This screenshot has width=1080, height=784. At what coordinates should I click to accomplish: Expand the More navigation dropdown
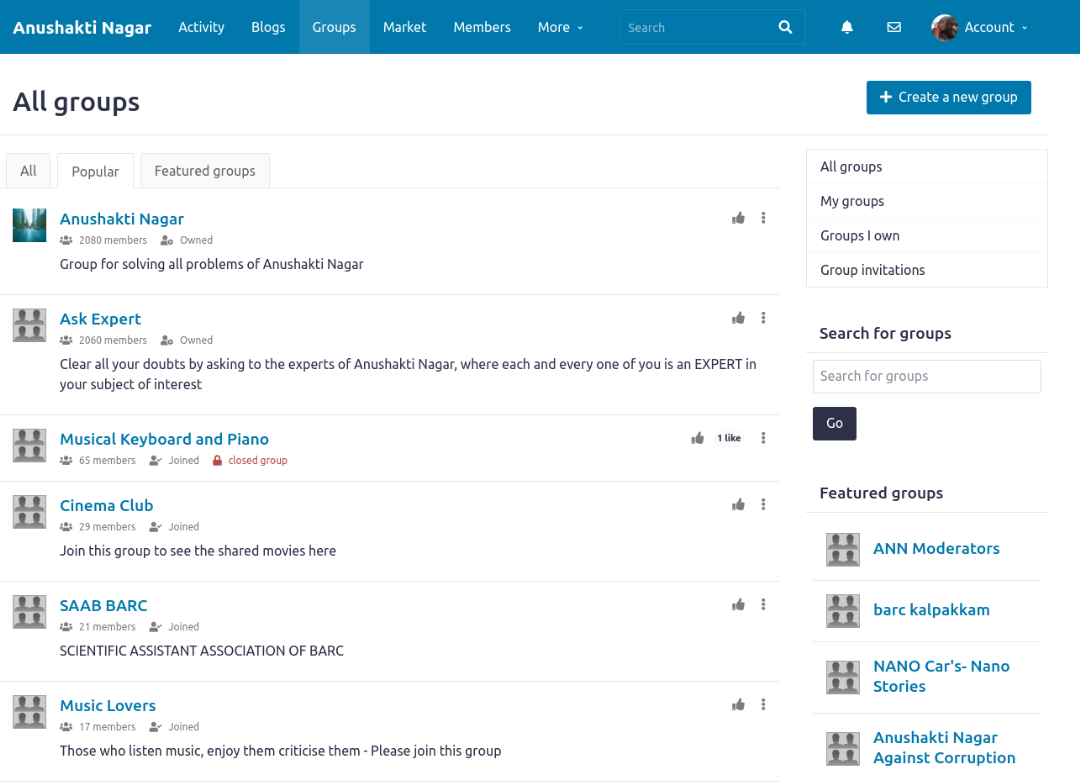[x=560, y=27]
